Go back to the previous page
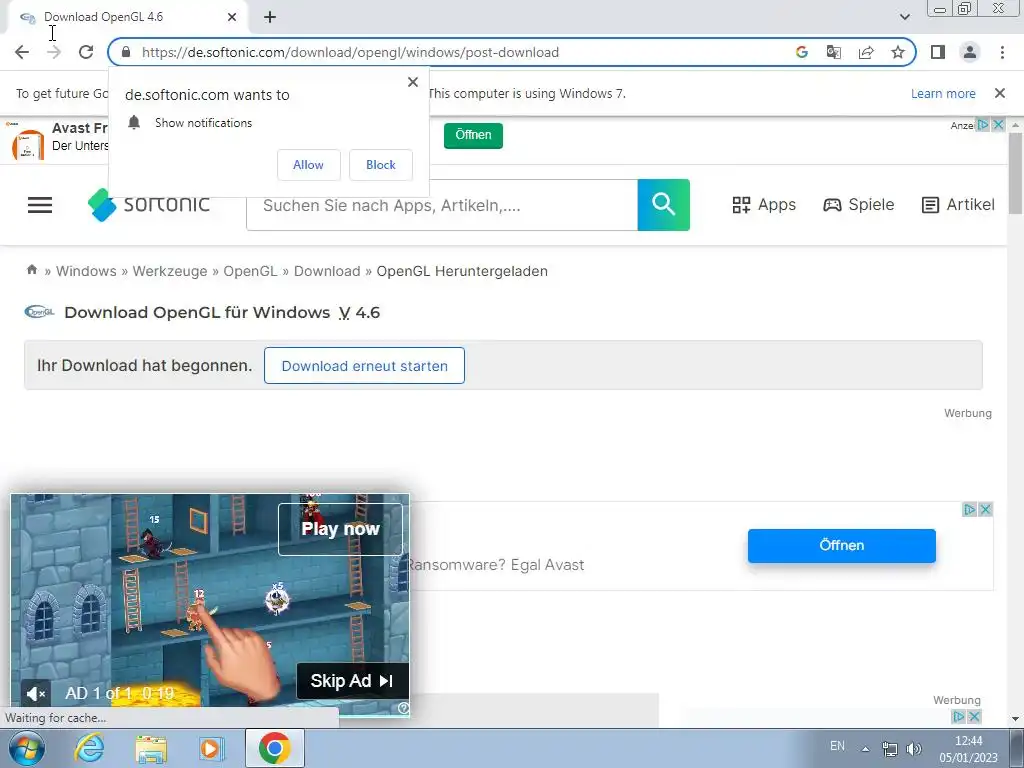The image size is (1024, 768). [22, 52]
